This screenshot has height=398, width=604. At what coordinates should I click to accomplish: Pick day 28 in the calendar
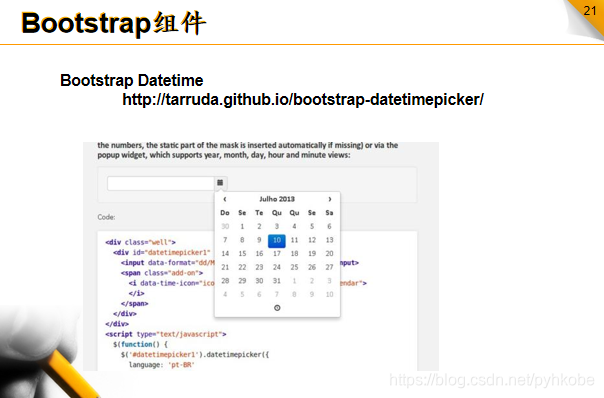[x=225, y=281]
